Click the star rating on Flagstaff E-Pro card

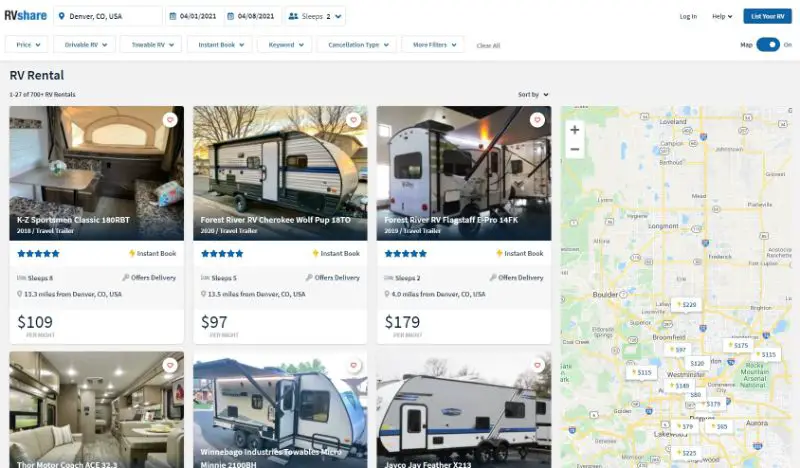pyautogui.click(x=406, y=254)
